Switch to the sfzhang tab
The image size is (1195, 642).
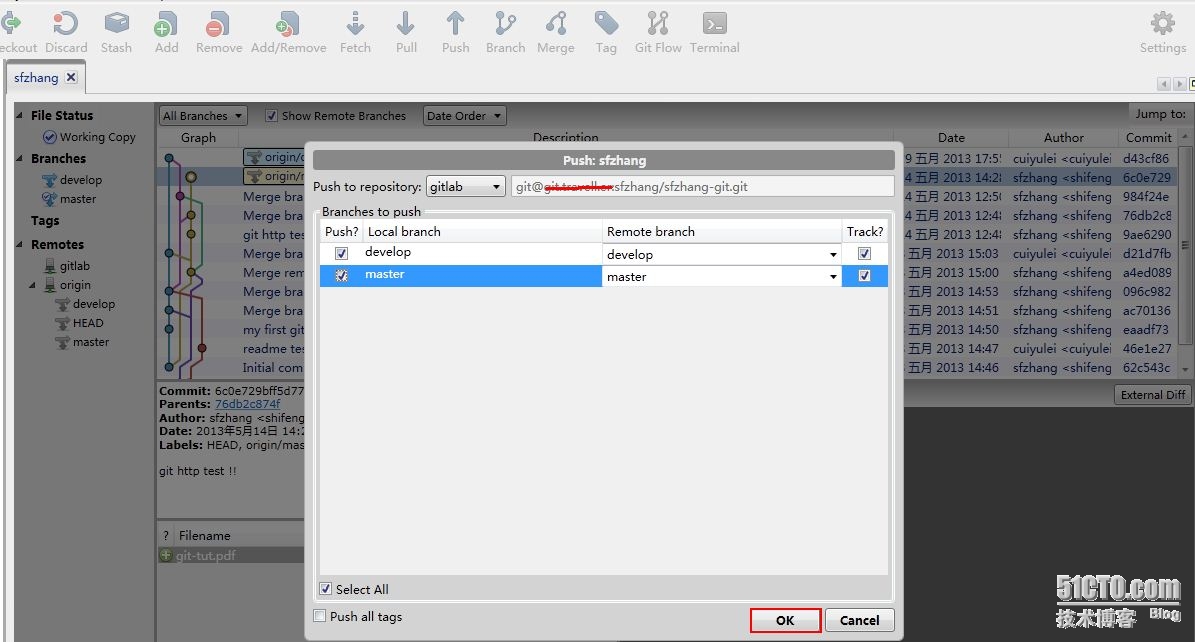pyautogui.click(x=36, y=78)
